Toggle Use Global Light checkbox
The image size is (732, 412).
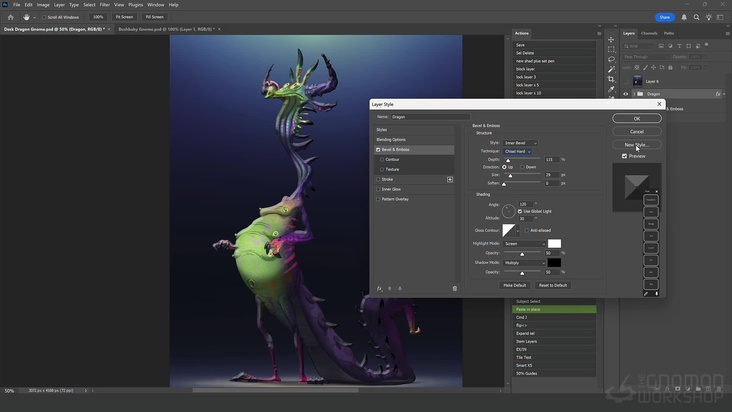pyautogui.click(x=520, y=211)
